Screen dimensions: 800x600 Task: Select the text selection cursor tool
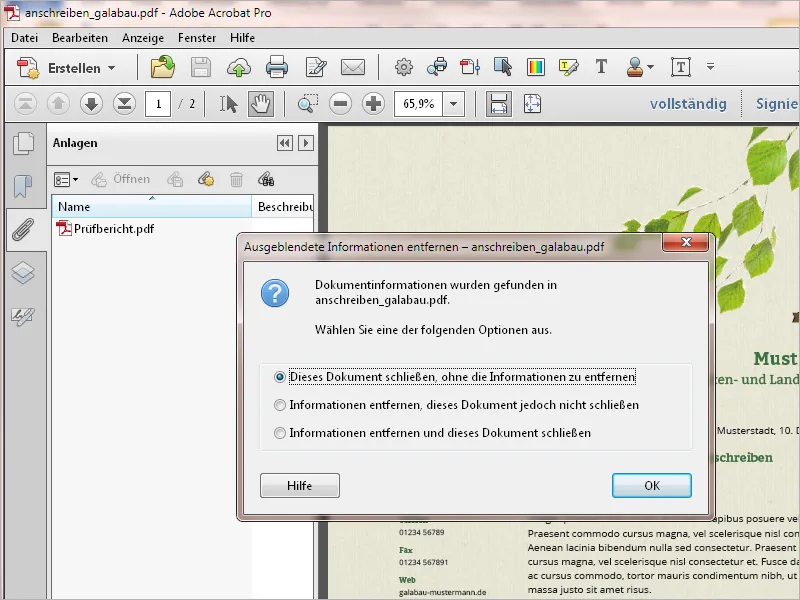point(228,104)
